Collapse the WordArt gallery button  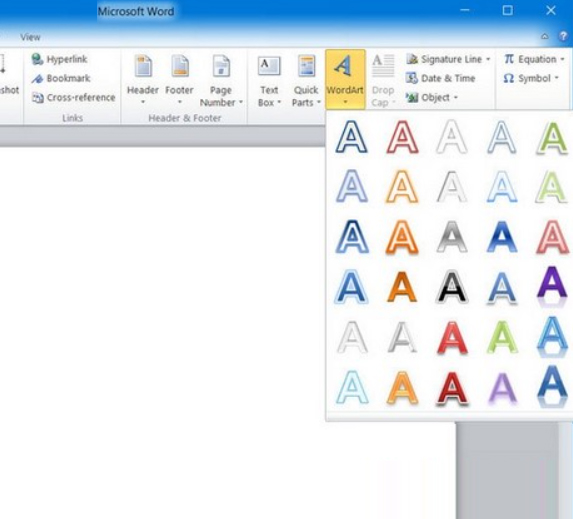pos(345,79)
